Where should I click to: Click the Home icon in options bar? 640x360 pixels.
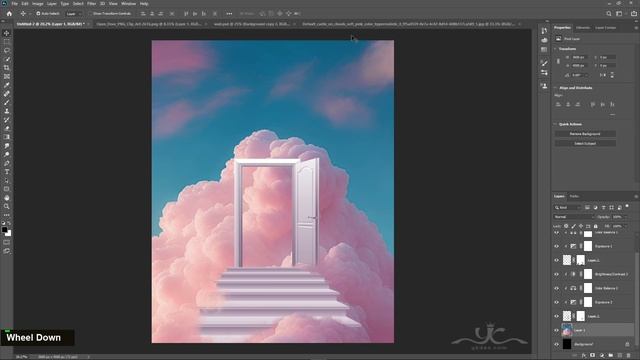point(9,13)
